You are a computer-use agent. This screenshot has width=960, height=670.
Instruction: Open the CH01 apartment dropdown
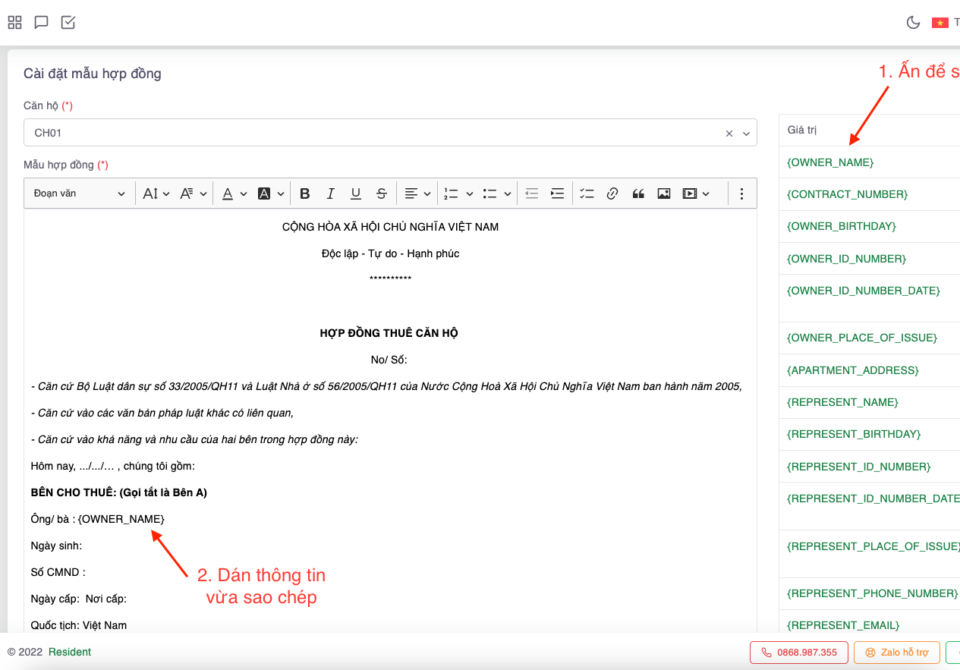click(390, 133)
